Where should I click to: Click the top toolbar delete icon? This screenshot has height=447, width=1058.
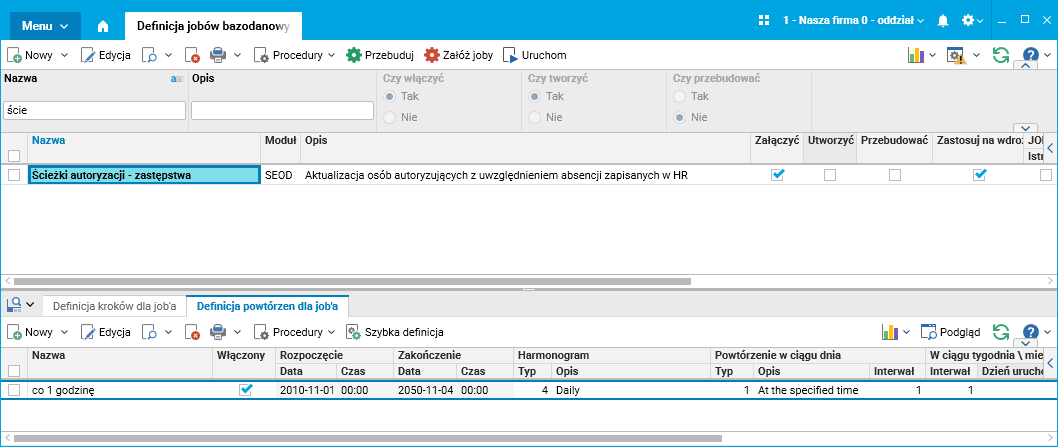point(192,55)
